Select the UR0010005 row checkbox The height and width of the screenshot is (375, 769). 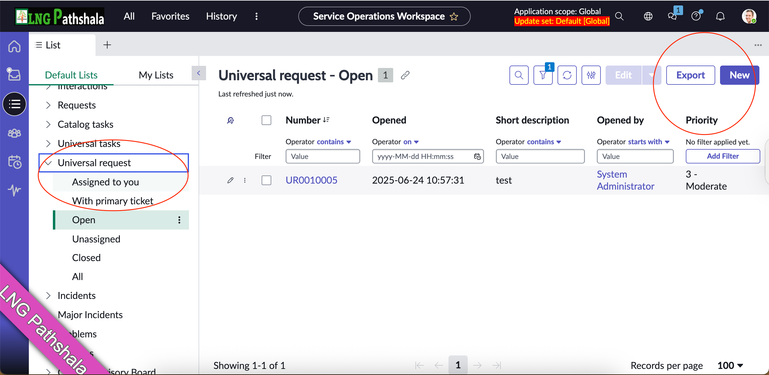266,180
